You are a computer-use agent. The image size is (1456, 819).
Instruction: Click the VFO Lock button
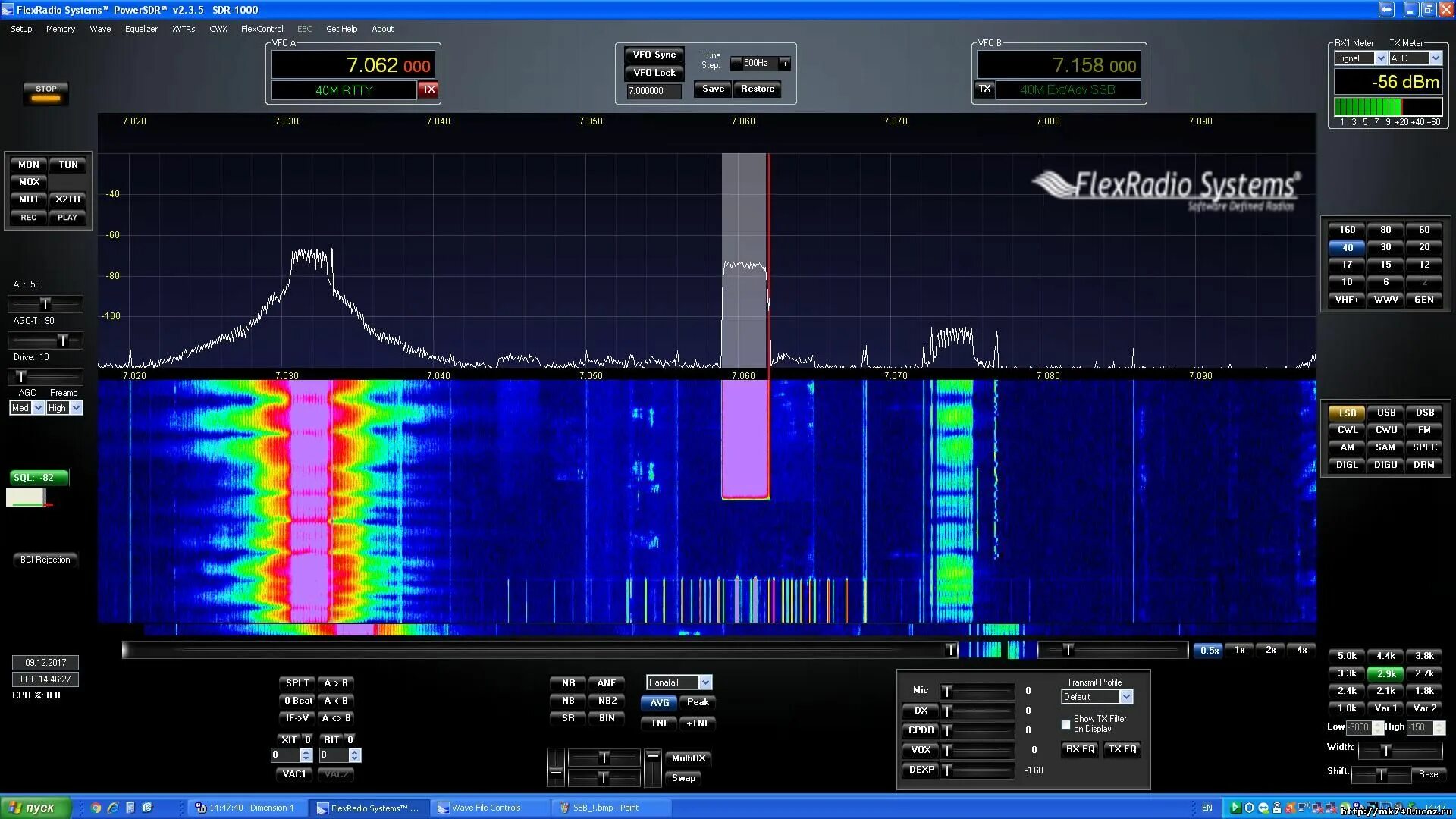[x=654, y=73]
